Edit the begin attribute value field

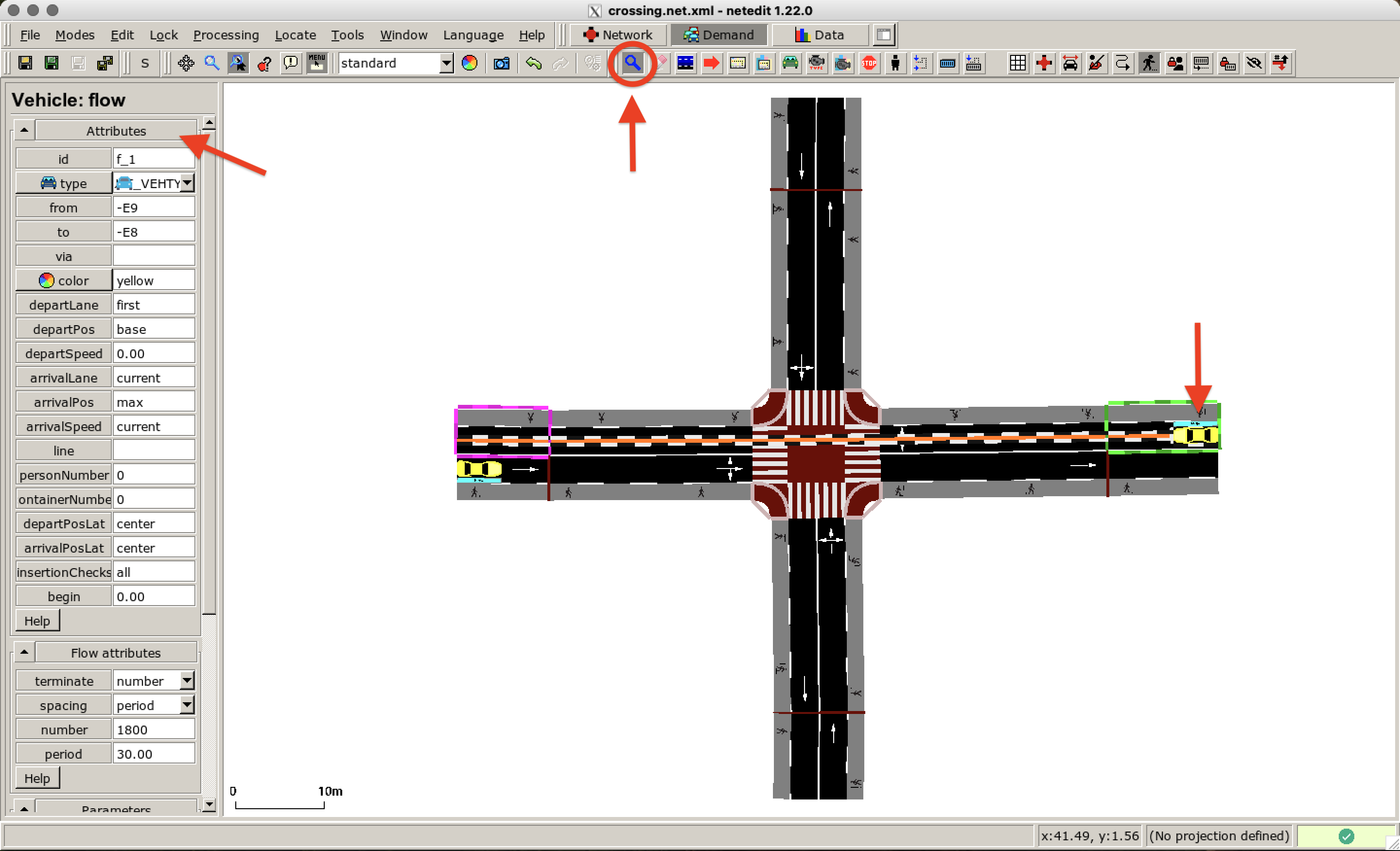point(154,596)
